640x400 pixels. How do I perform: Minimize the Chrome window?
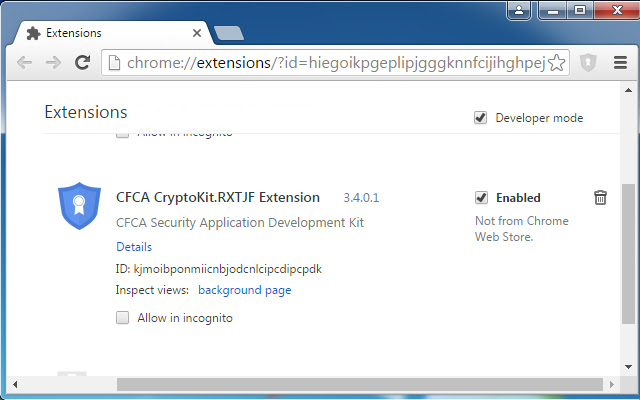553,10
